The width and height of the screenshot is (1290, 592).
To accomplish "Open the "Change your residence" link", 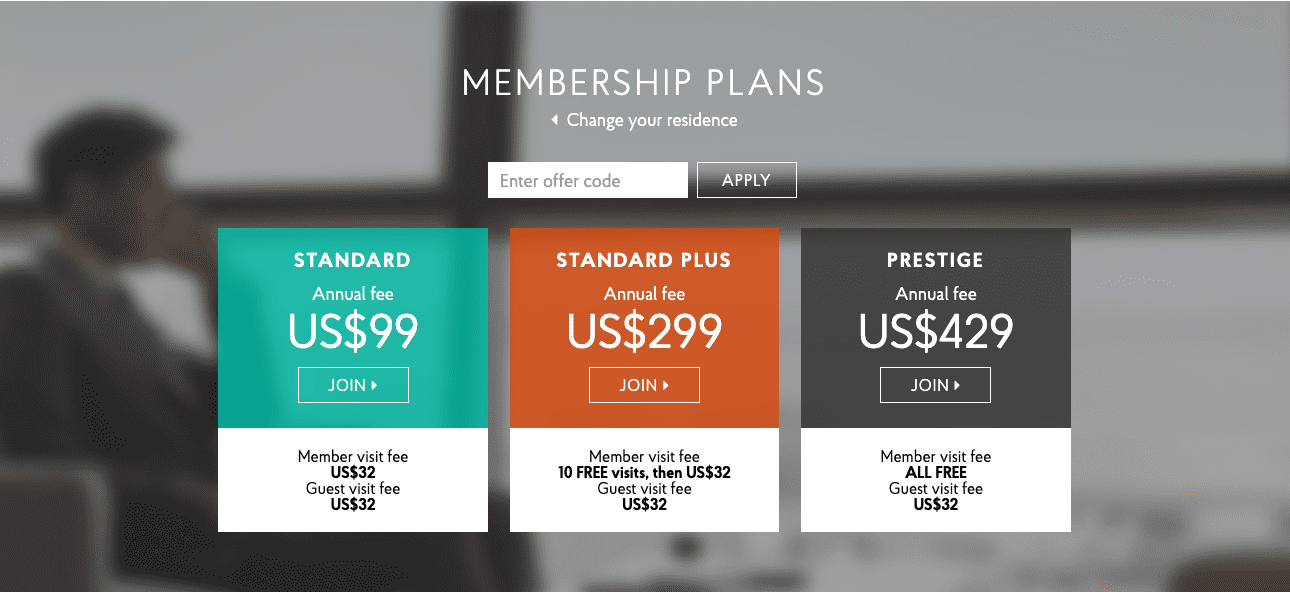I will pos(651,119).
